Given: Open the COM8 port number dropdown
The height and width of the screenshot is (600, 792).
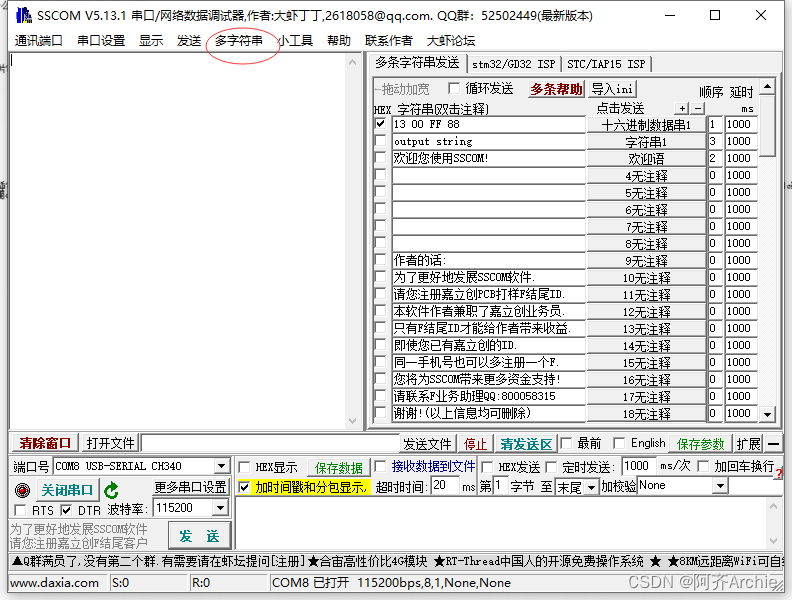Looking at the screenshot, I should (x=221, y=466).
